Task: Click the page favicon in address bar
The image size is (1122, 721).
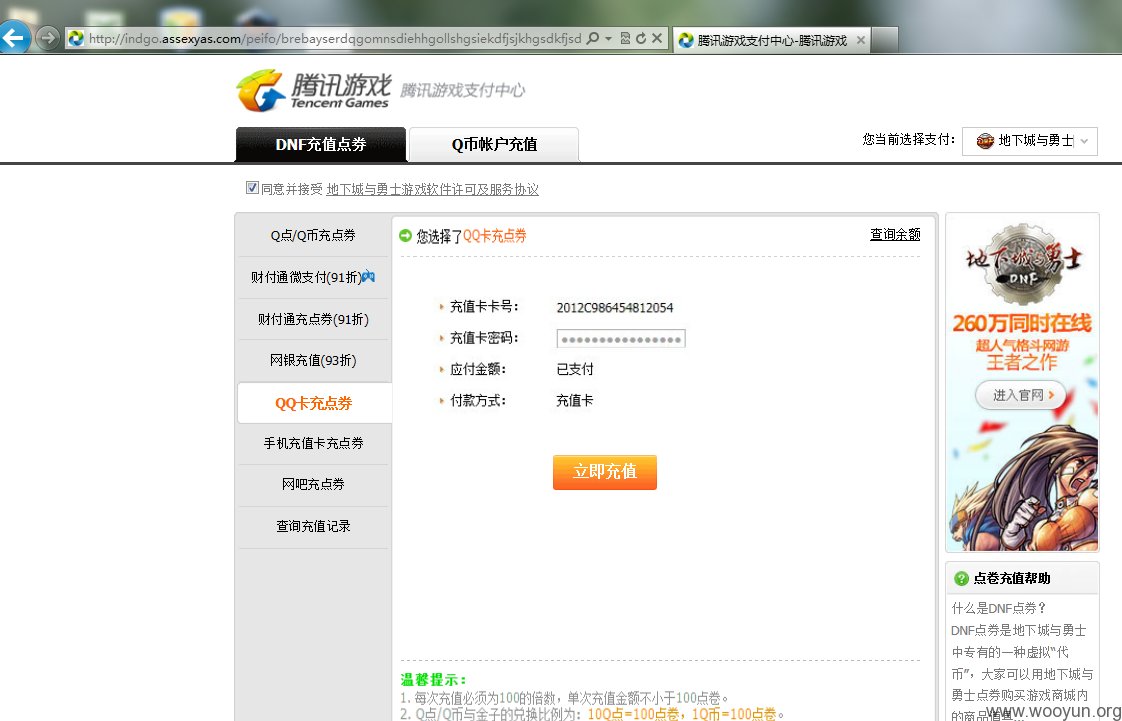Action: pyautogui.click(x=76, y=38)
